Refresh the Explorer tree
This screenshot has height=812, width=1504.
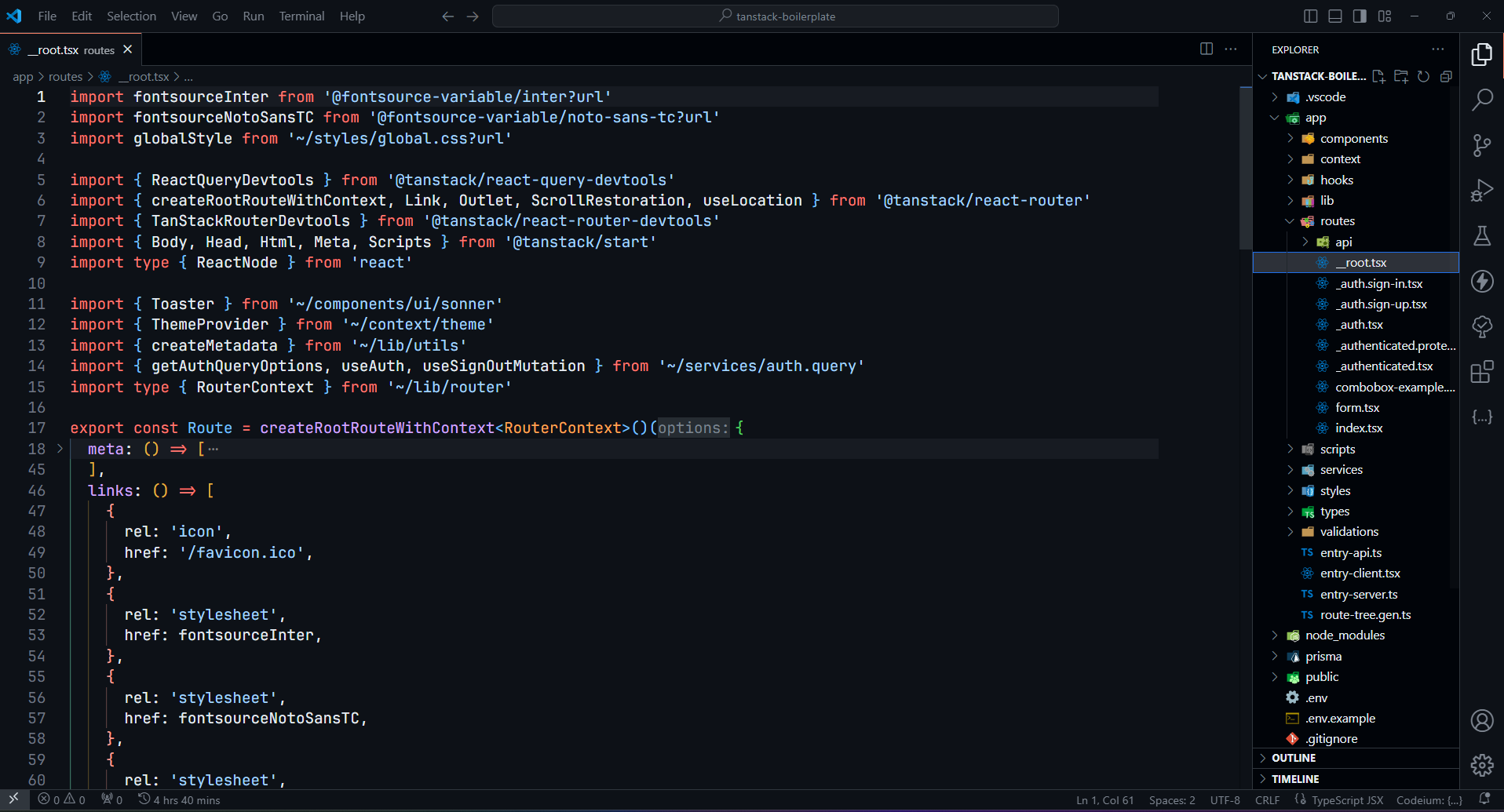(x=1423, y=76)
